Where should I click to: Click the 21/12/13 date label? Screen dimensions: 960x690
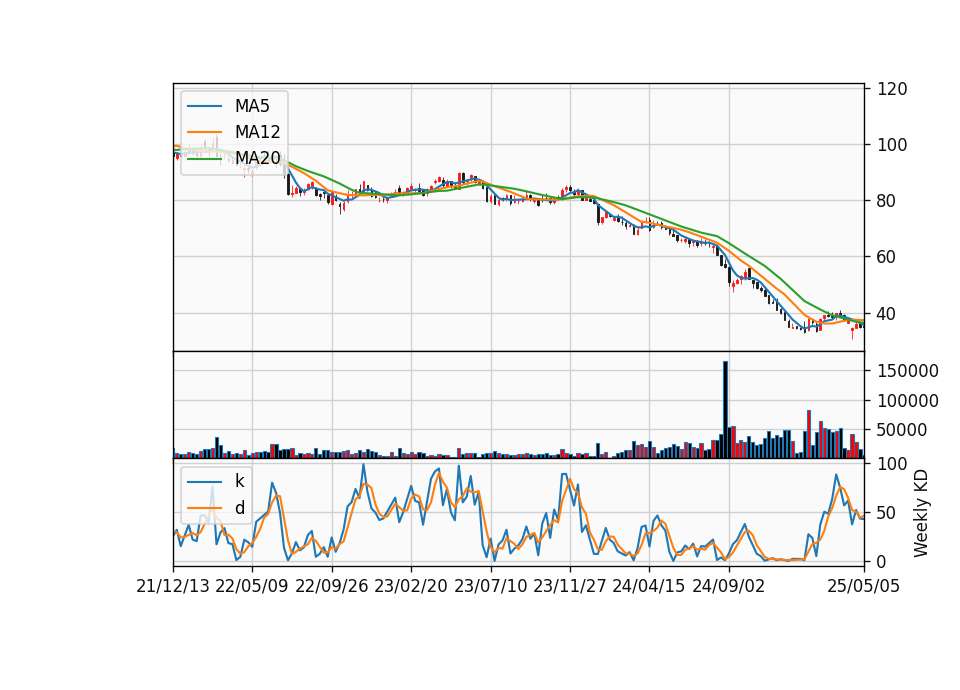pyautogui.click(x=173, y=586)
